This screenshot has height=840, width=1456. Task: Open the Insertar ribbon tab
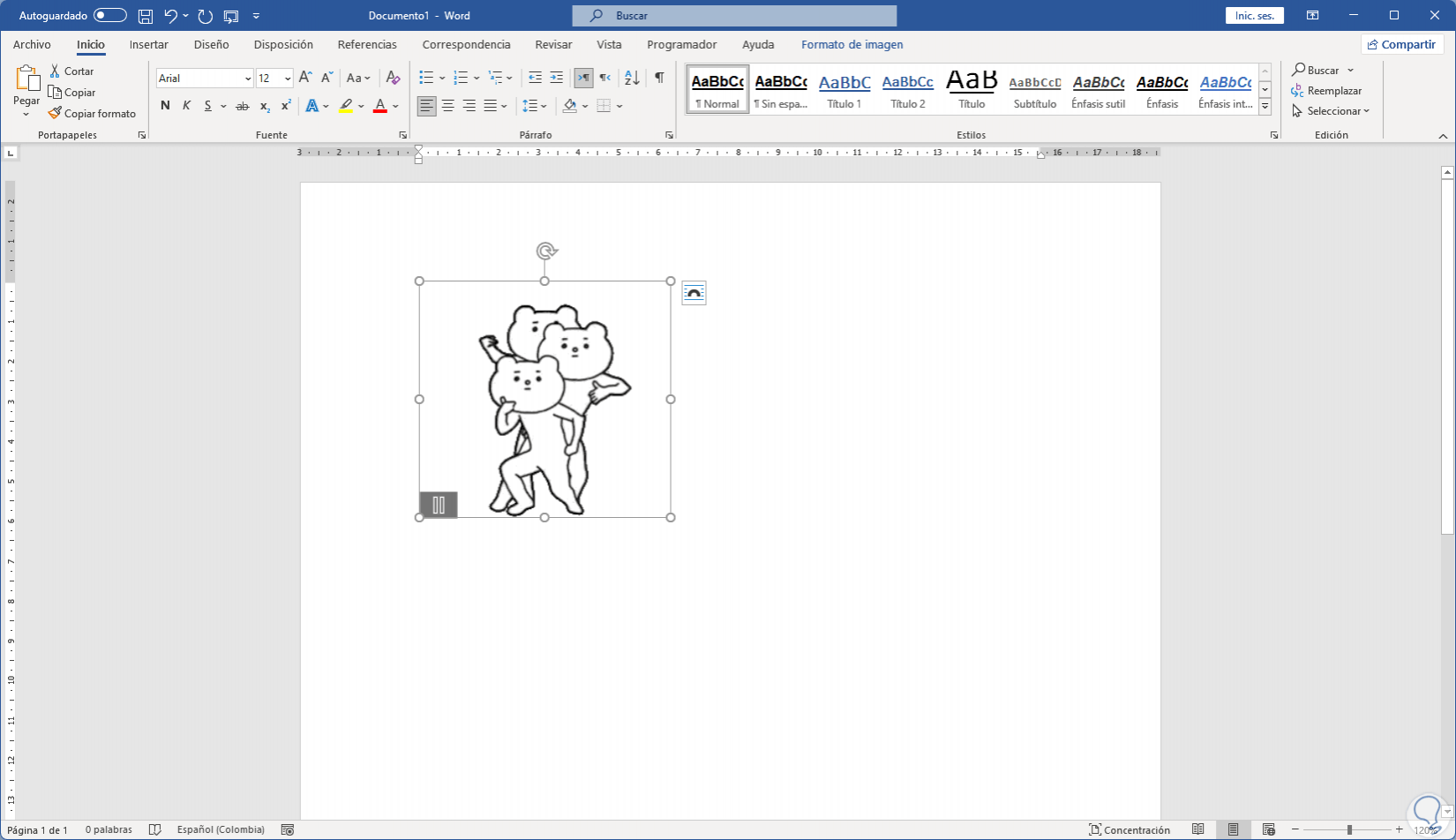148,44
